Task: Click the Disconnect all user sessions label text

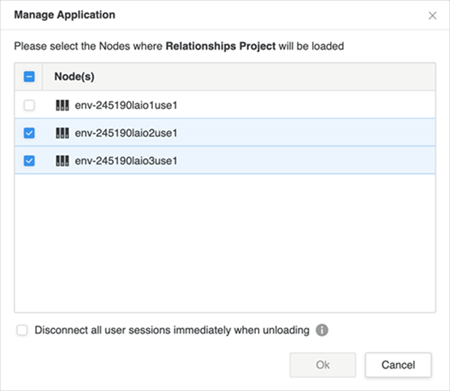Action: click(x=172, y=330)
